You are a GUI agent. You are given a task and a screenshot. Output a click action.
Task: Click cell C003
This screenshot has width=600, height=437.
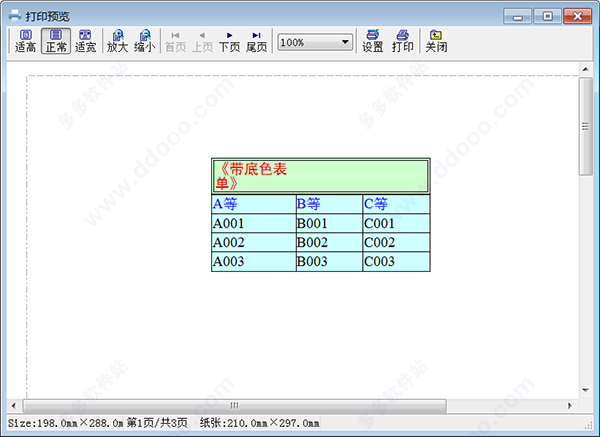(396, 262)
